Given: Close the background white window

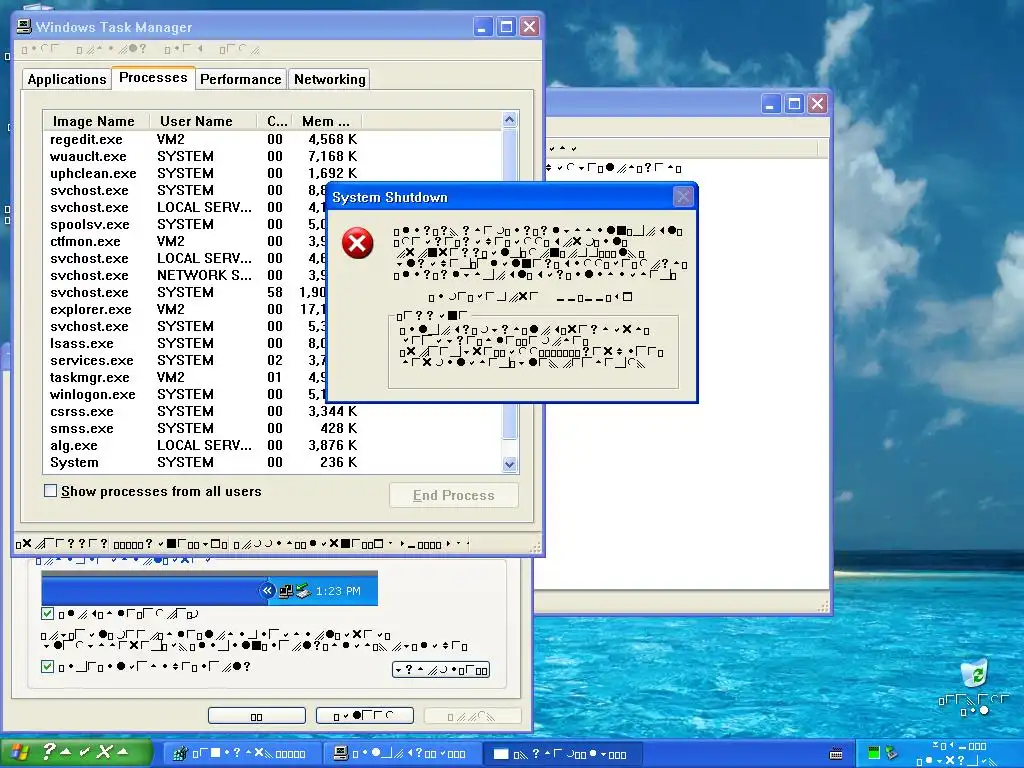Looking at the screenshot, I should [x=817, y=104].
